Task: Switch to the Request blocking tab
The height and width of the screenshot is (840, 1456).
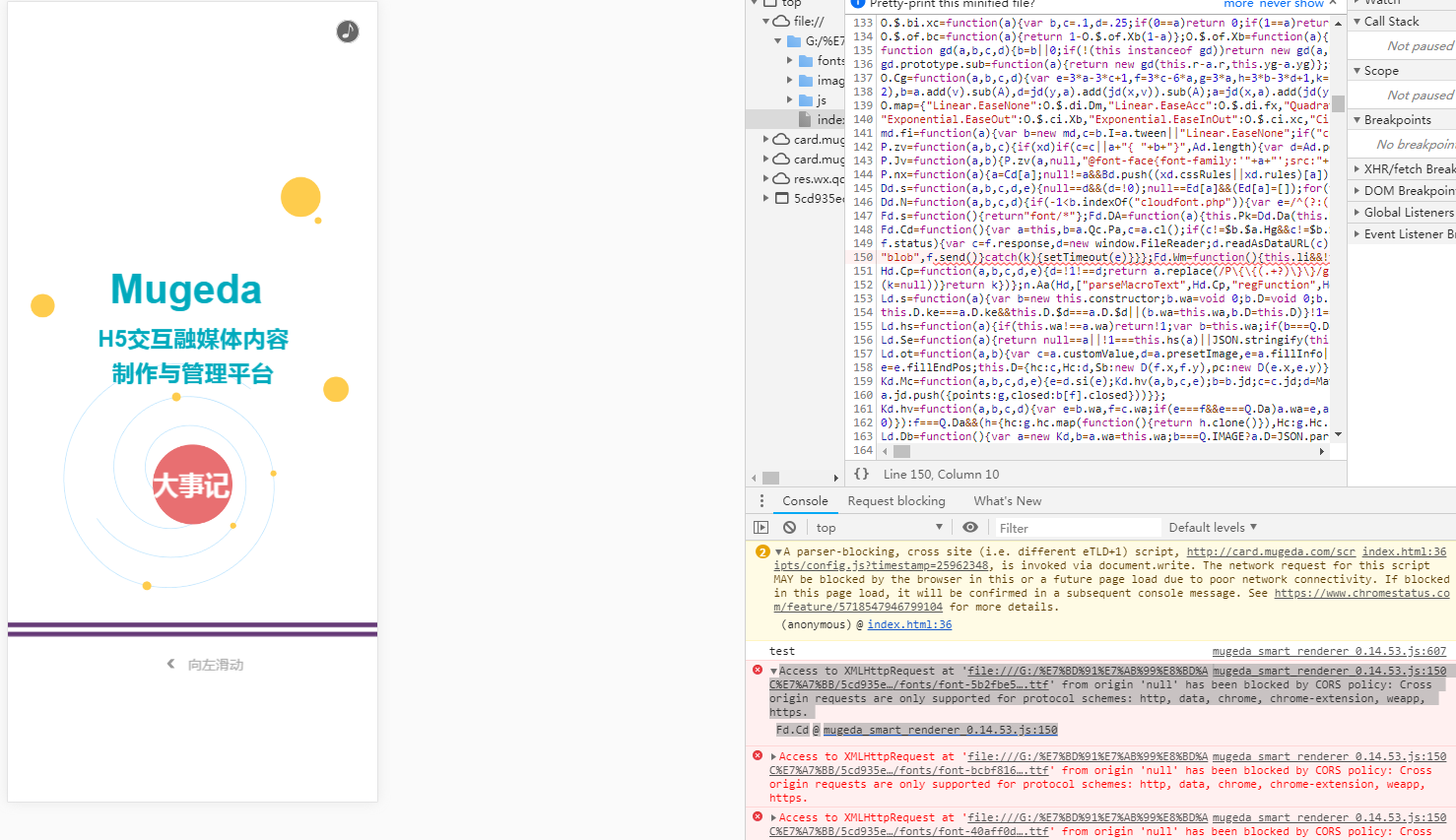Action: (x=896, y=500)
